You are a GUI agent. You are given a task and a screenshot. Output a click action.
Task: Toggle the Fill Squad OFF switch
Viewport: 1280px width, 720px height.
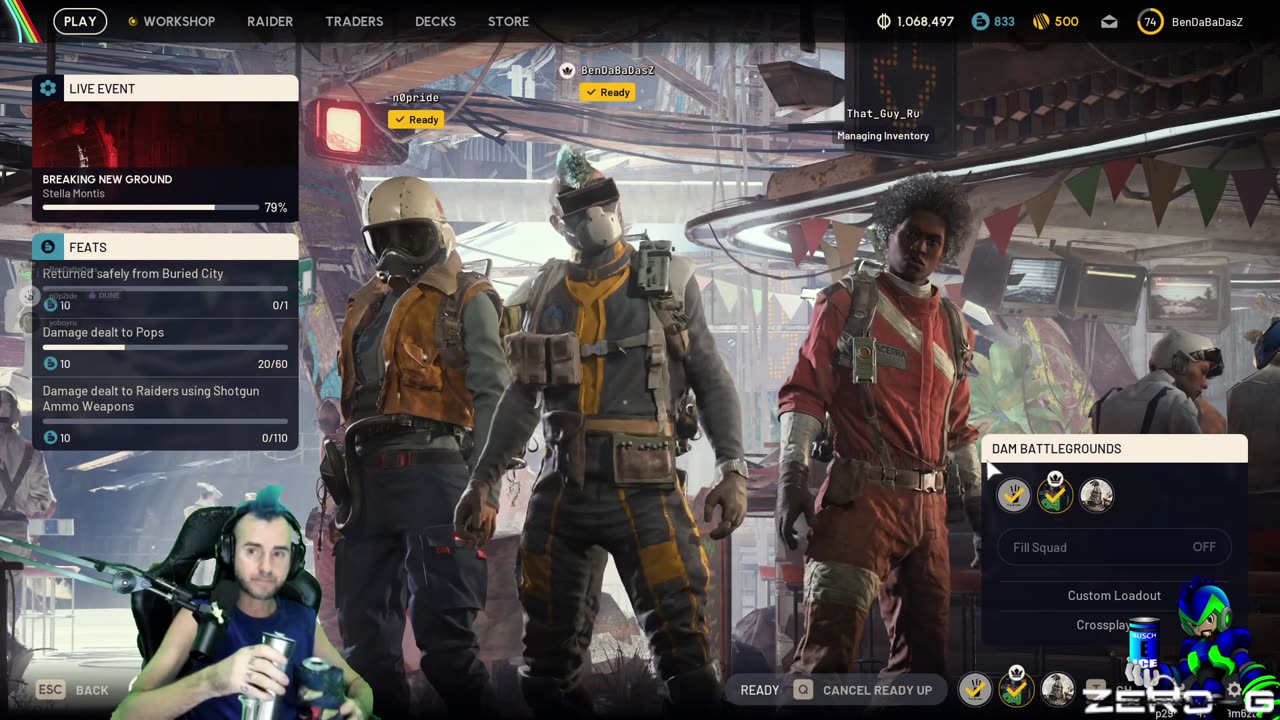click(x=1115, y=547)
